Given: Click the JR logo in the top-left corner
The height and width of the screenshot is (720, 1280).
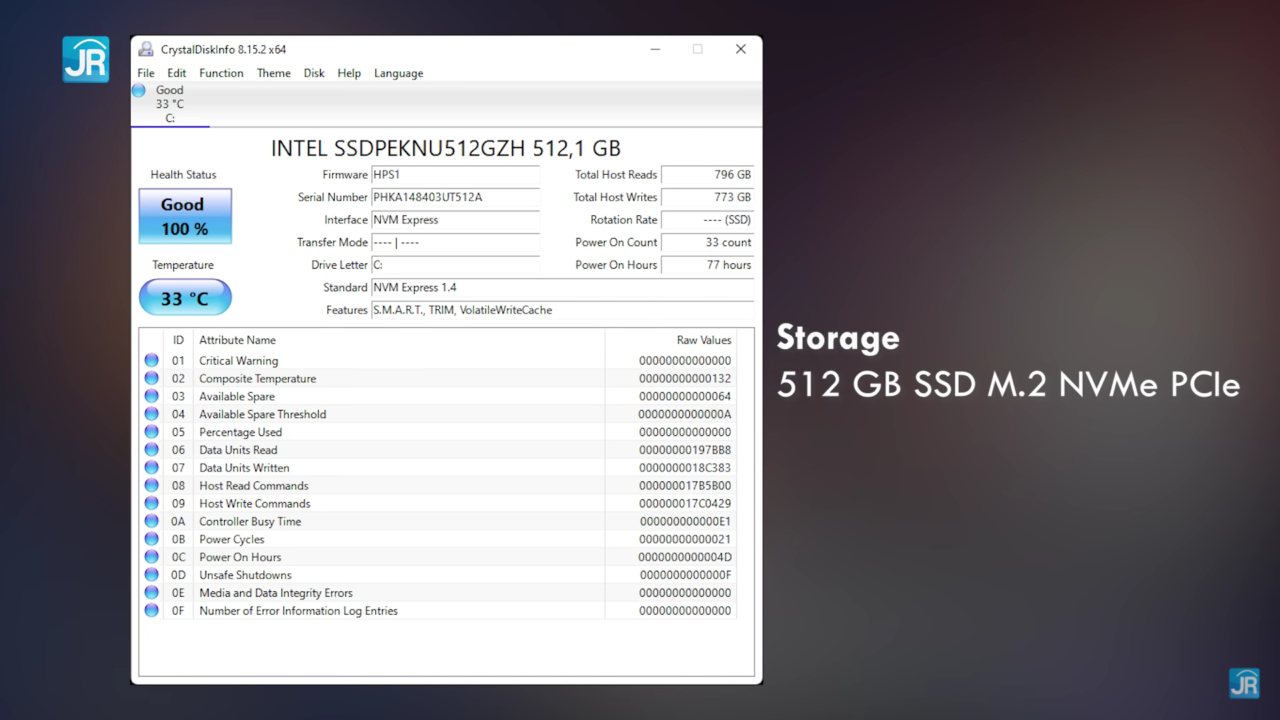Looking at the screenshot, I should (85, 59).
